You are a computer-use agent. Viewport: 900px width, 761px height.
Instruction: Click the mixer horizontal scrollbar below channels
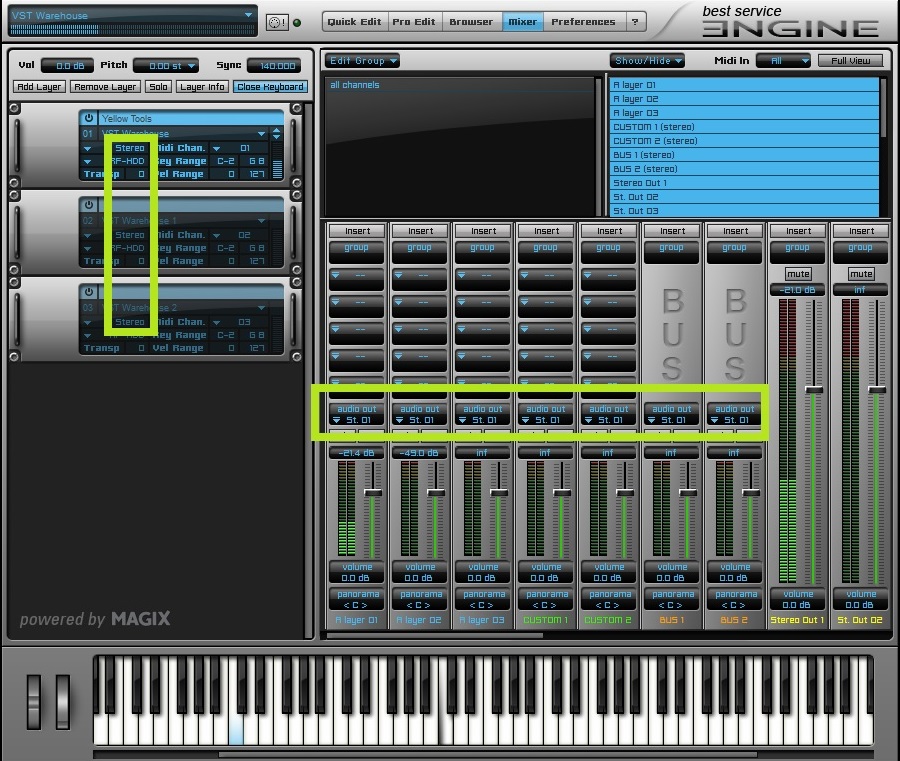[x=435, y=635]
